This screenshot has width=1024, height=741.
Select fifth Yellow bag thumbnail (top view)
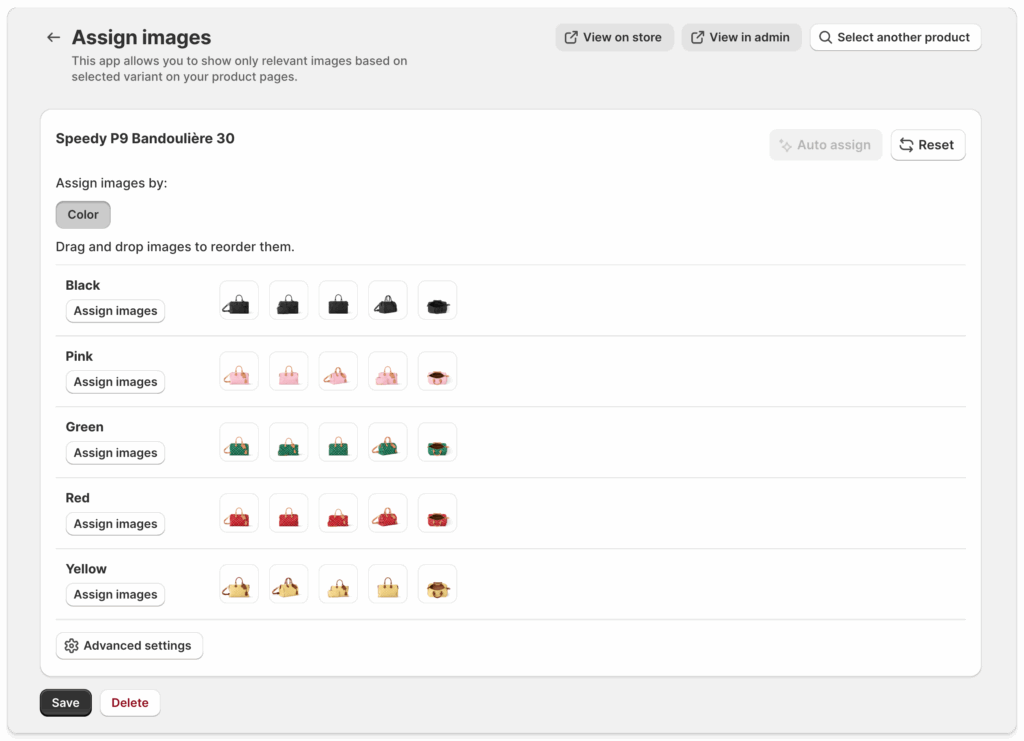pyautogui.click(x=438, y=584)
